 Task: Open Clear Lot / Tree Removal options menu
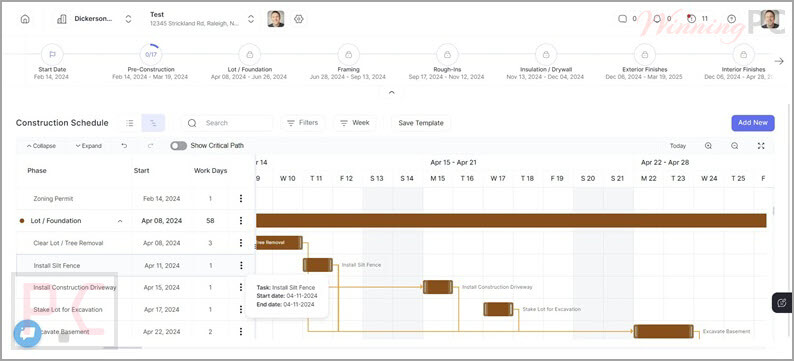click(241, 243)
